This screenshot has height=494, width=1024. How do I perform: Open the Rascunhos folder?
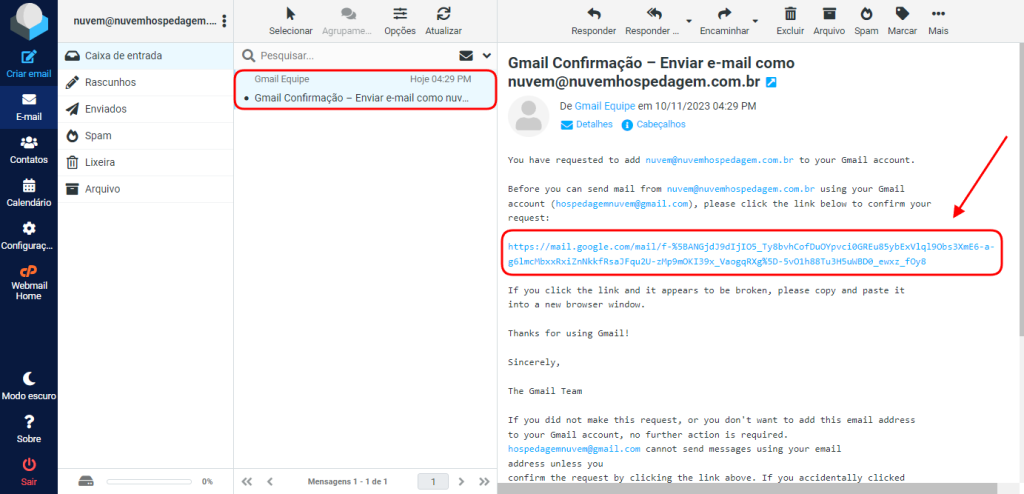(x=145, y=82)
